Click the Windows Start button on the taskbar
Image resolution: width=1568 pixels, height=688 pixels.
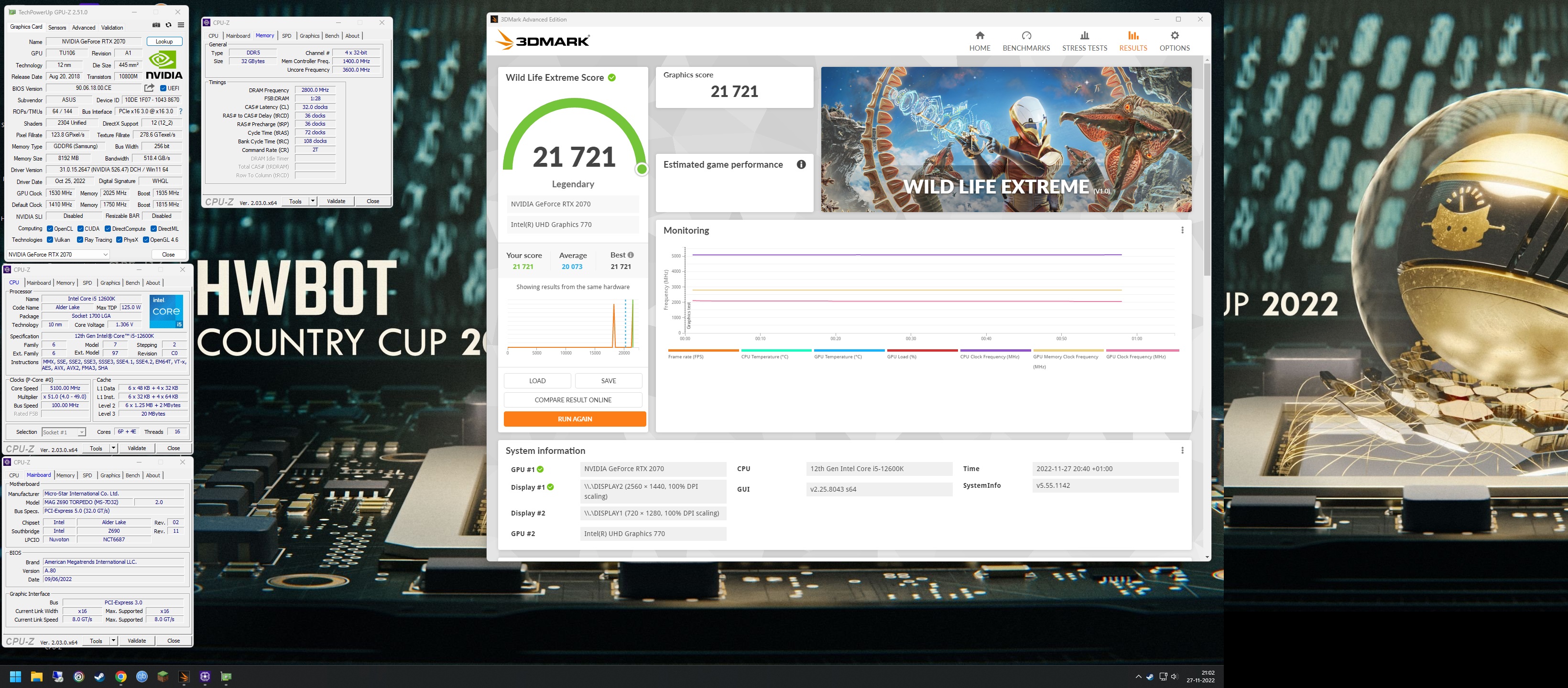coord(16,677)
